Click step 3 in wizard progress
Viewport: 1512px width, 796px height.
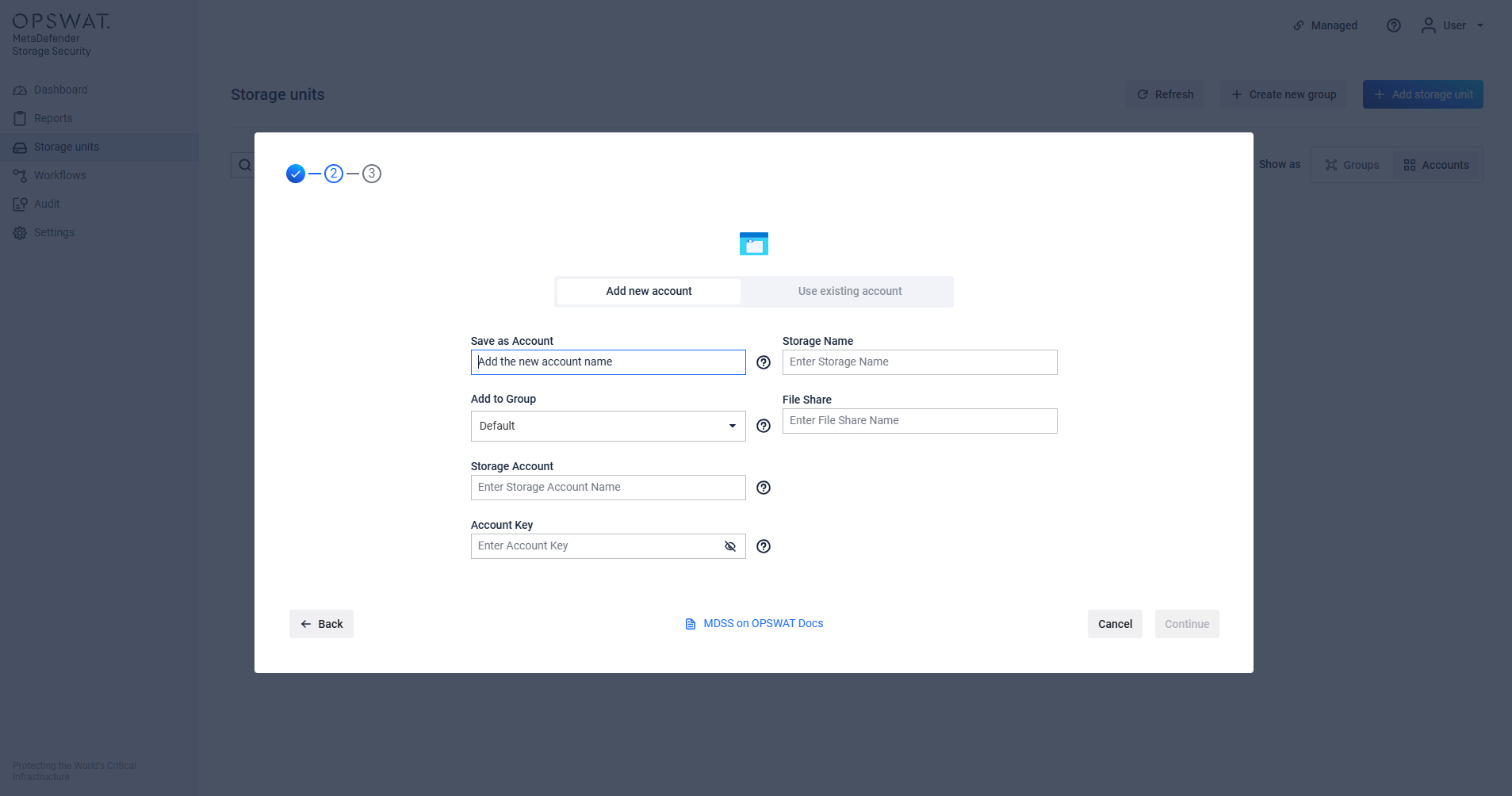click(372, 174)
